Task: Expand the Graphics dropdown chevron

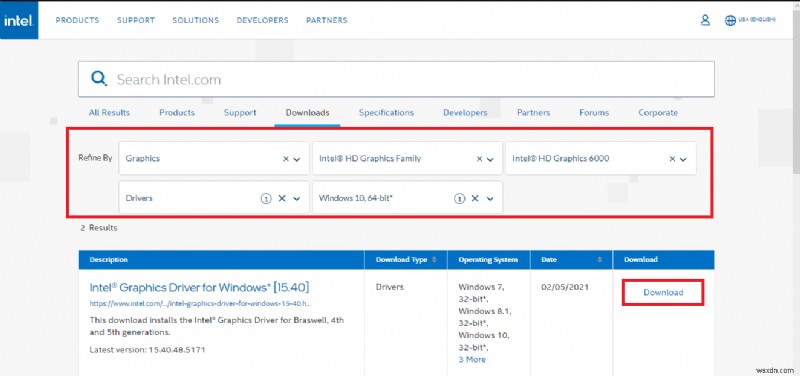Action: (297, 159)
